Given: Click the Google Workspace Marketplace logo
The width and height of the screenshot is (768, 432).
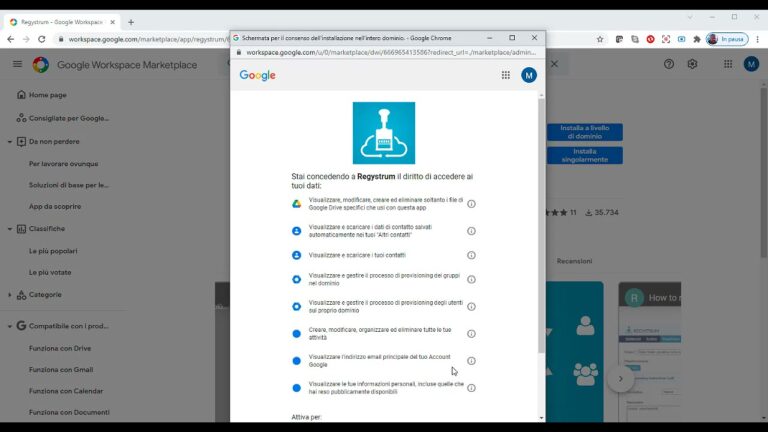Looking at the screenshot, I should pyautogui.click(x=41, y=65).
